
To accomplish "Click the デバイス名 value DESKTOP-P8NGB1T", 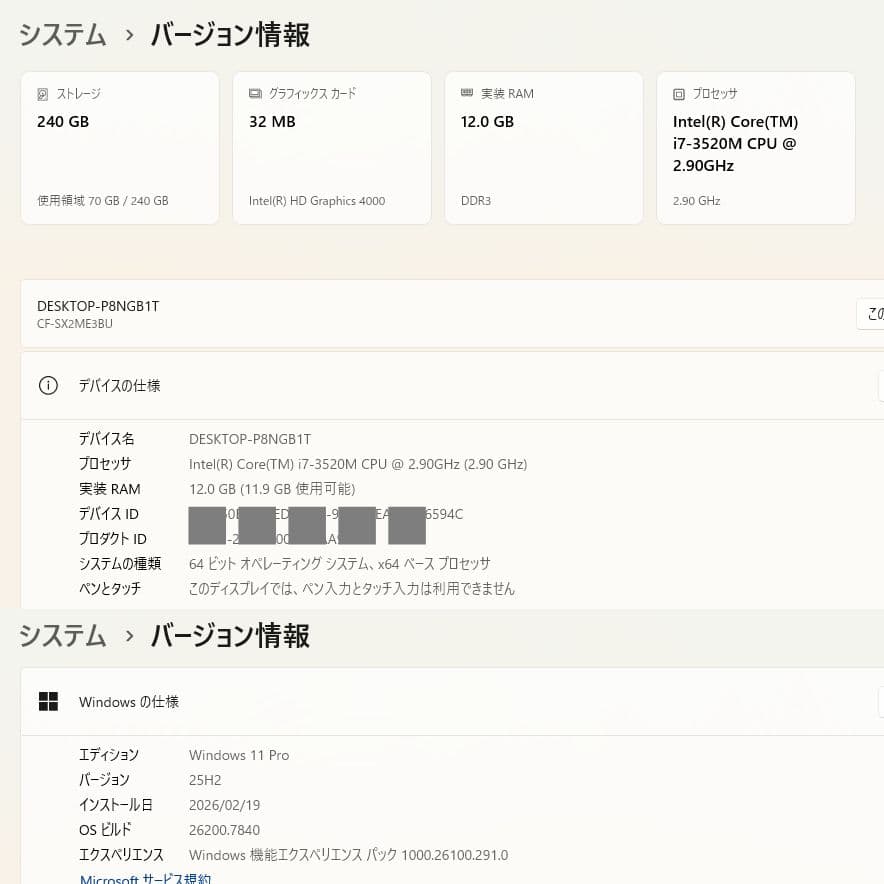I will (x=250, y=439).
